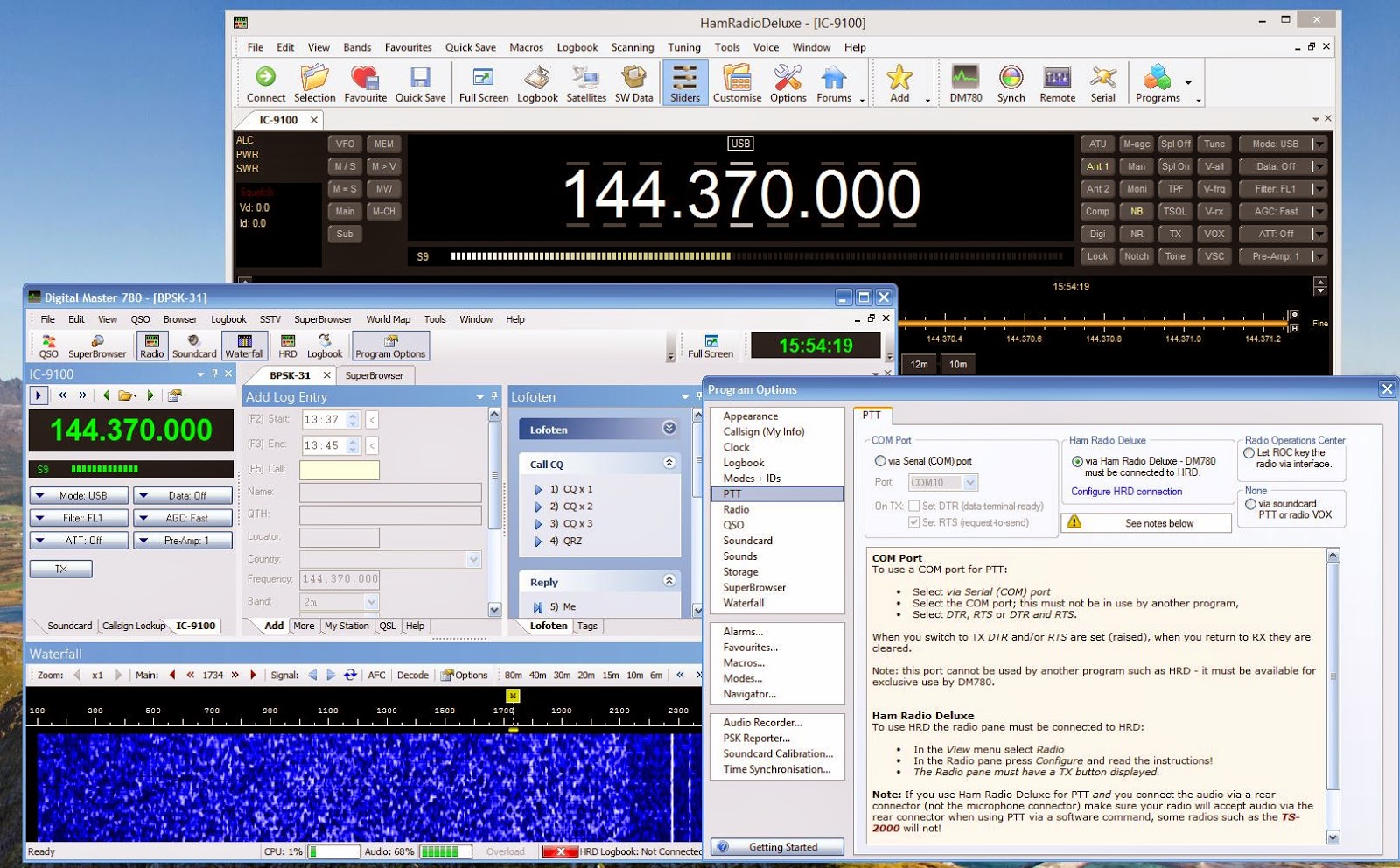
Task: Open the World Map menu in Digital Master
Action: [388, 319]
